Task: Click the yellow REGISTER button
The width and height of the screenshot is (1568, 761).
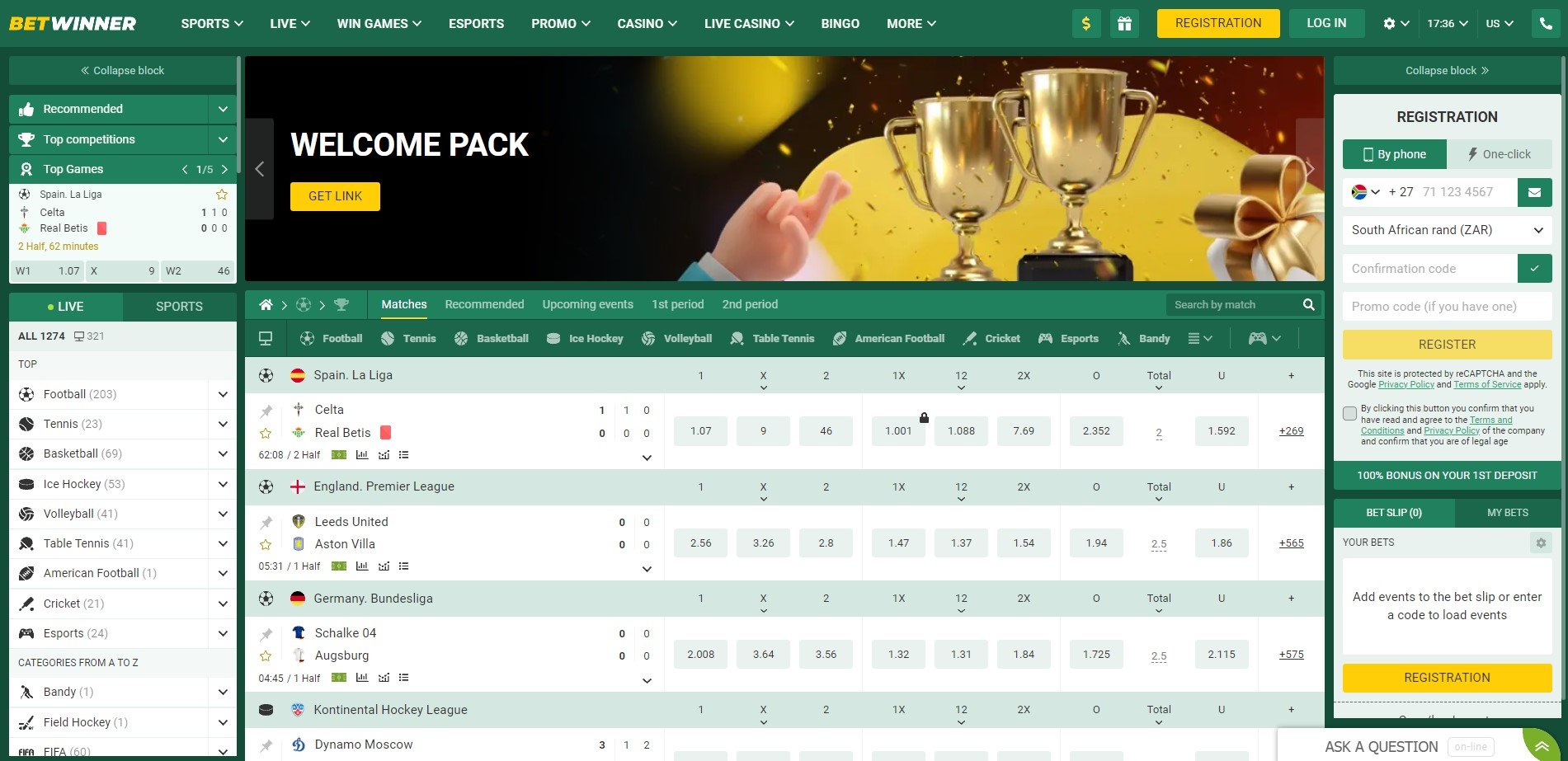Action: coord(1447,345)
